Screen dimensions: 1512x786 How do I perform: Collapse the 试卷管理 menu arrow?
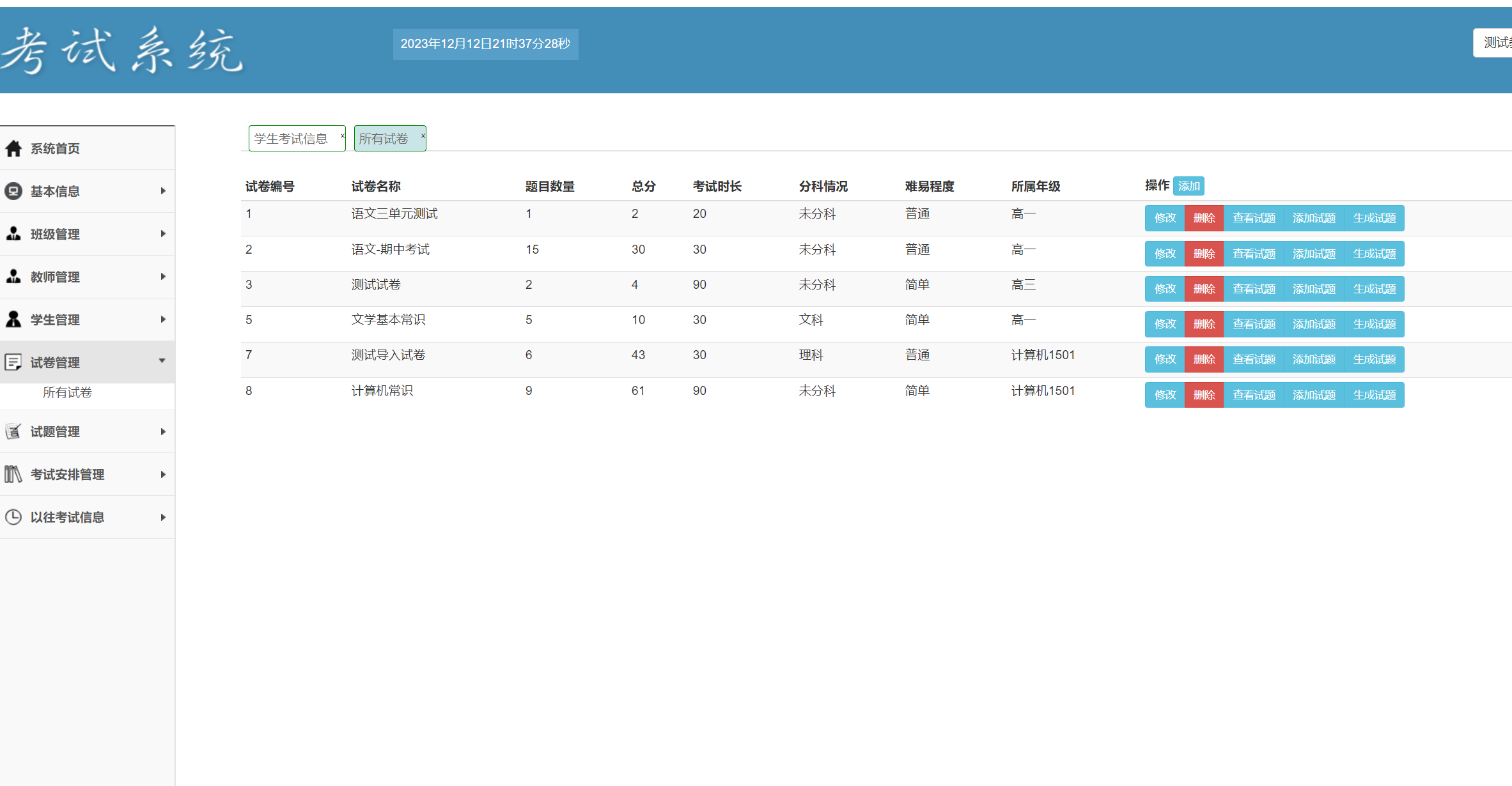pos(162,361)
